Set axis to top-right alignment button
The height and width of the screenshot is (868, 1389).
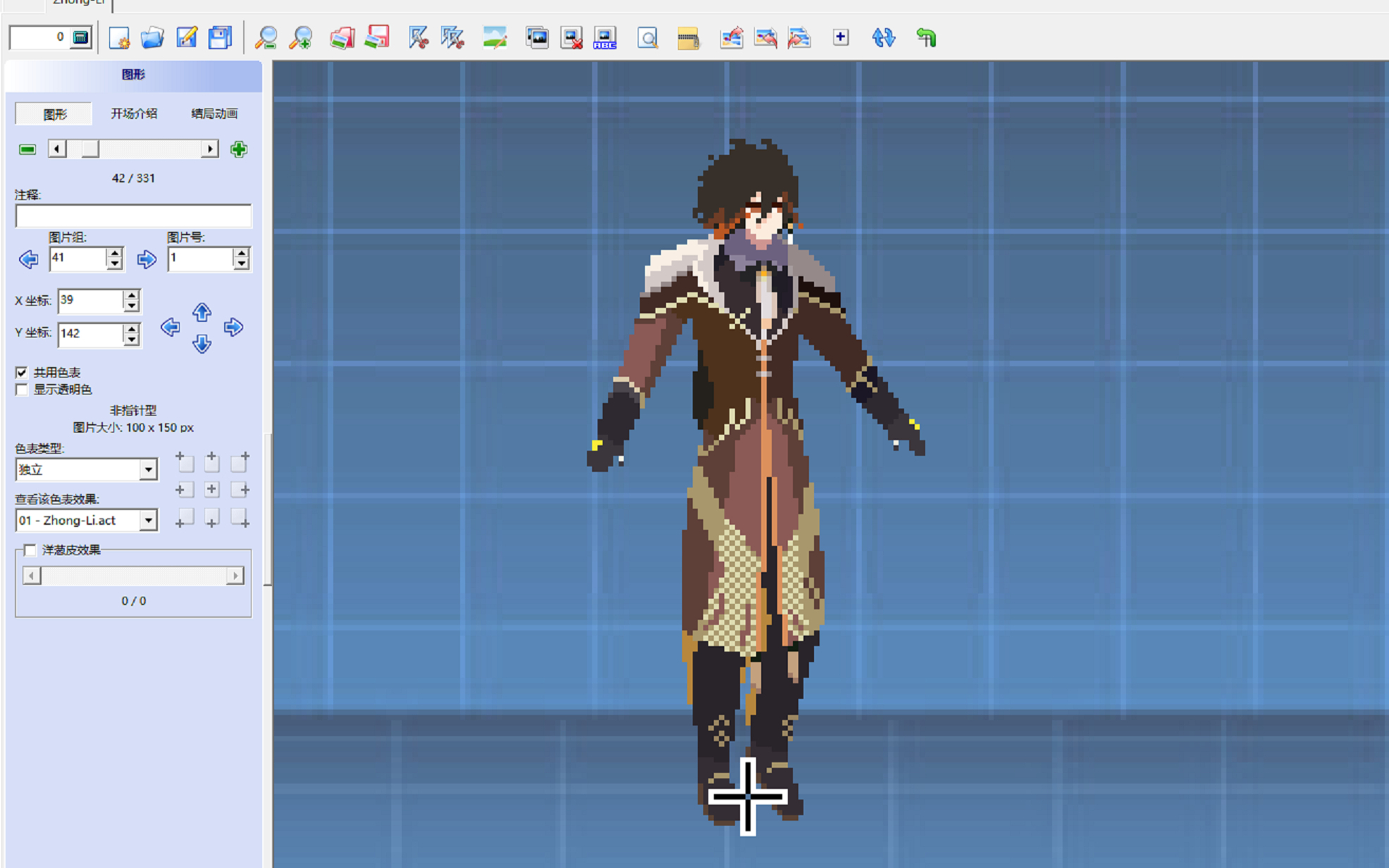coord(240,461)
